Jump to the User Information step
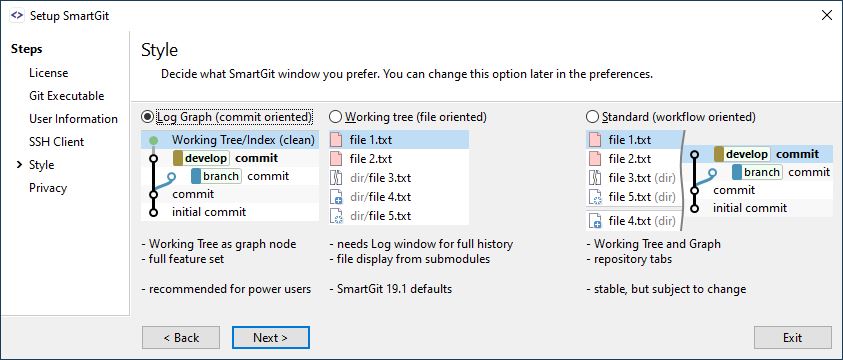 (74, 119)
